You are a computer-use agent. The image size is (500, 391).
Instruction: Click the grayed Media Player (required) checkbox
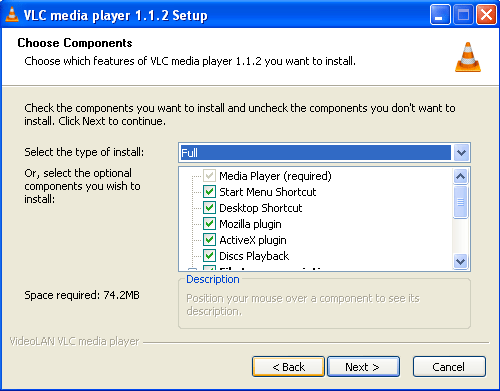click(209, 176)
